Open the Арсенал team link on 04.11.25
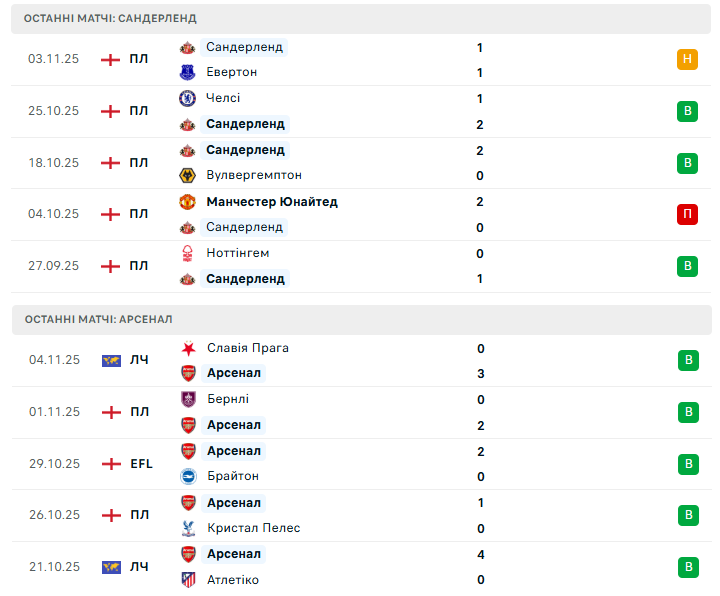 tap(234, 373)
